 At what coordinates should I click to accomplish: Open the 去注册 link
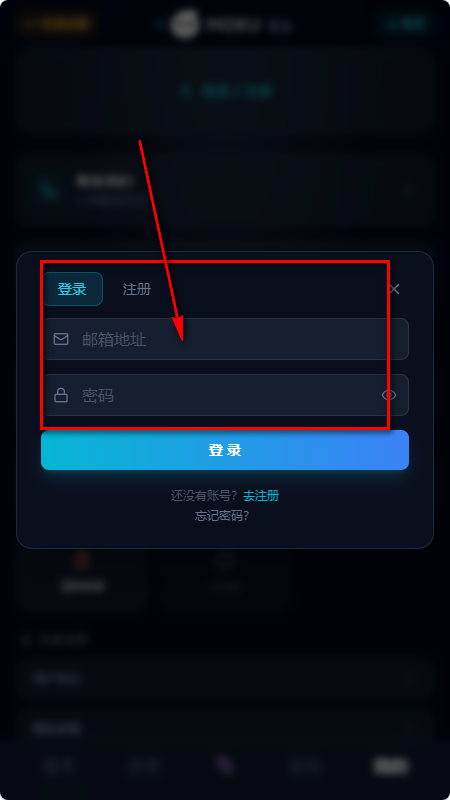pyautogui.click(x=261, y=495)
